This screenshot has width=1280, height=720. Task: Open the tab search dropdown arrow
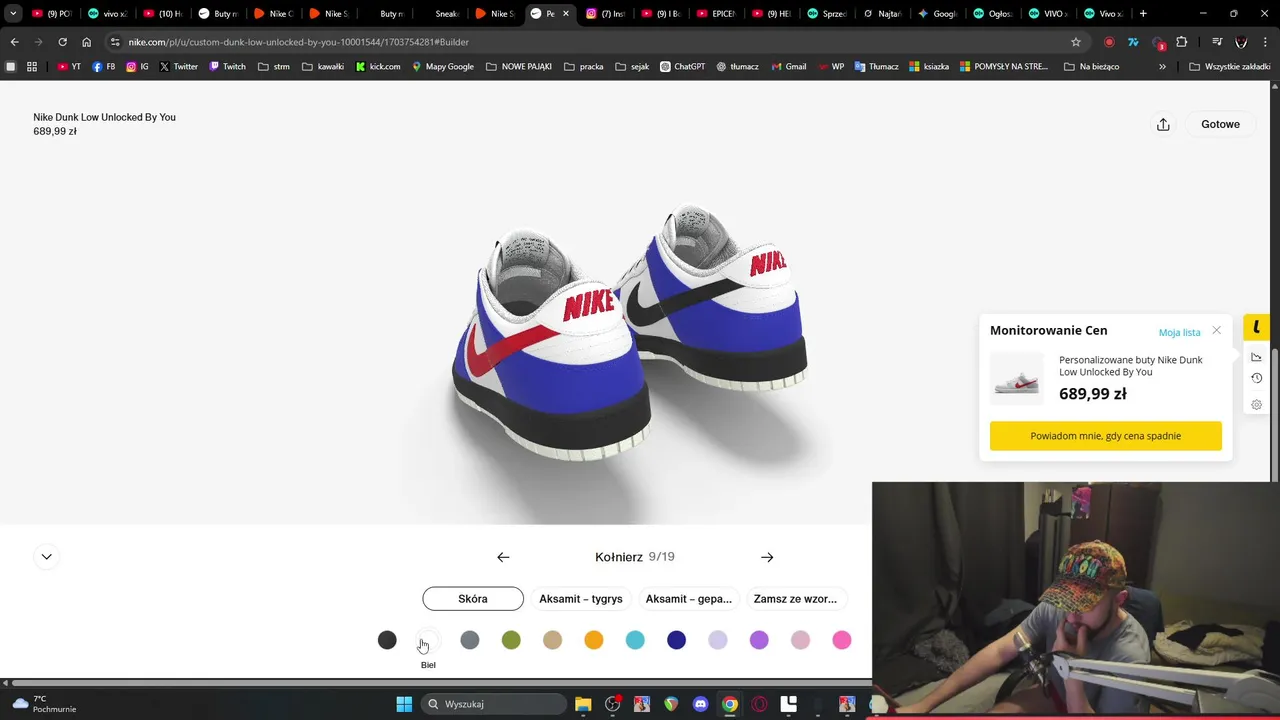tap(13, 14)
